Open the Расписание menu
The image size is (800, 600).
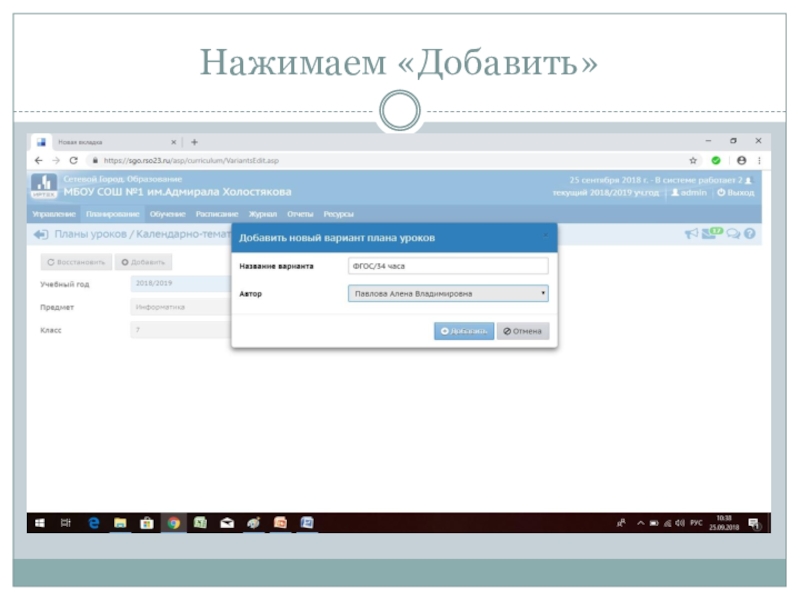click(216, 214)
